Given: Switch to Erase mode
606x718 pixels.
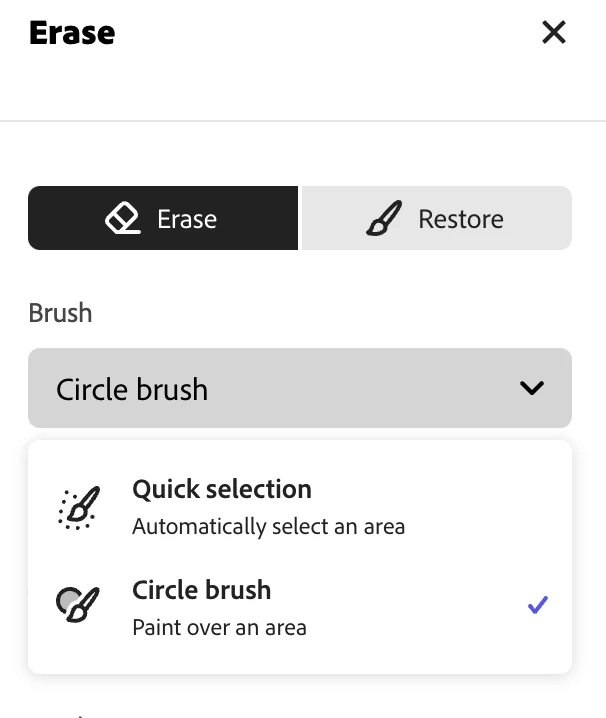Looking at the screenshot, I should [x=163, y=218].
